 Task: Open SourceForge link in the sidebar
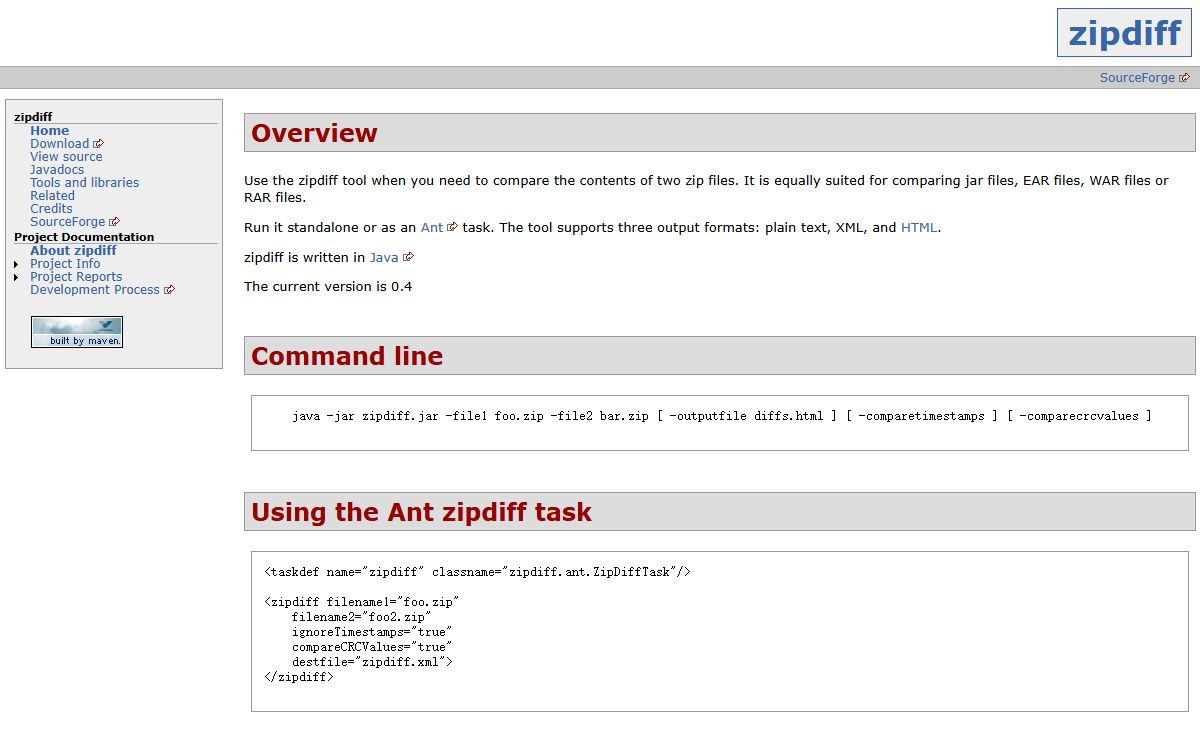(68, 222)
